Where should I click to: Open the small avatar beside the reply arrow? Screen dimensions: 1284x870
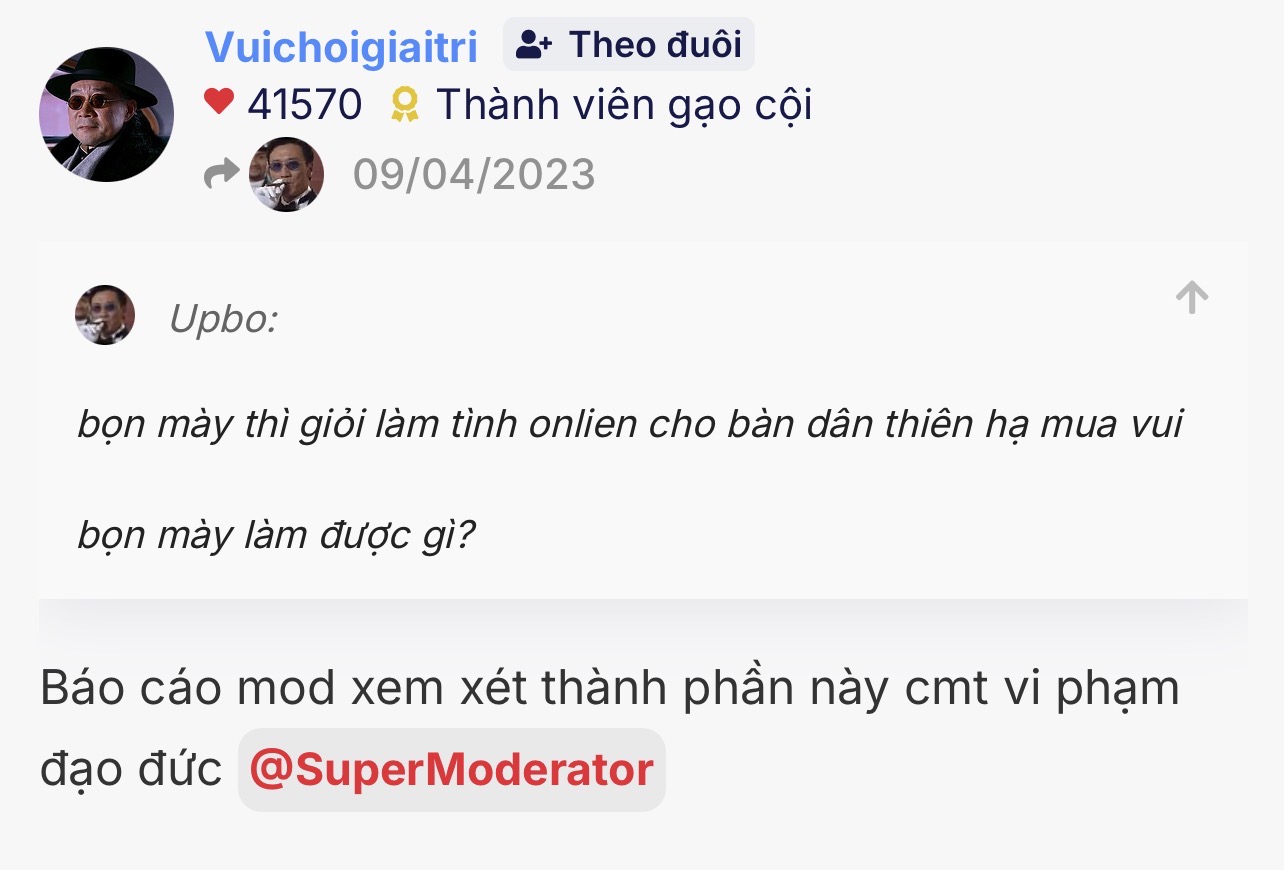286,174
